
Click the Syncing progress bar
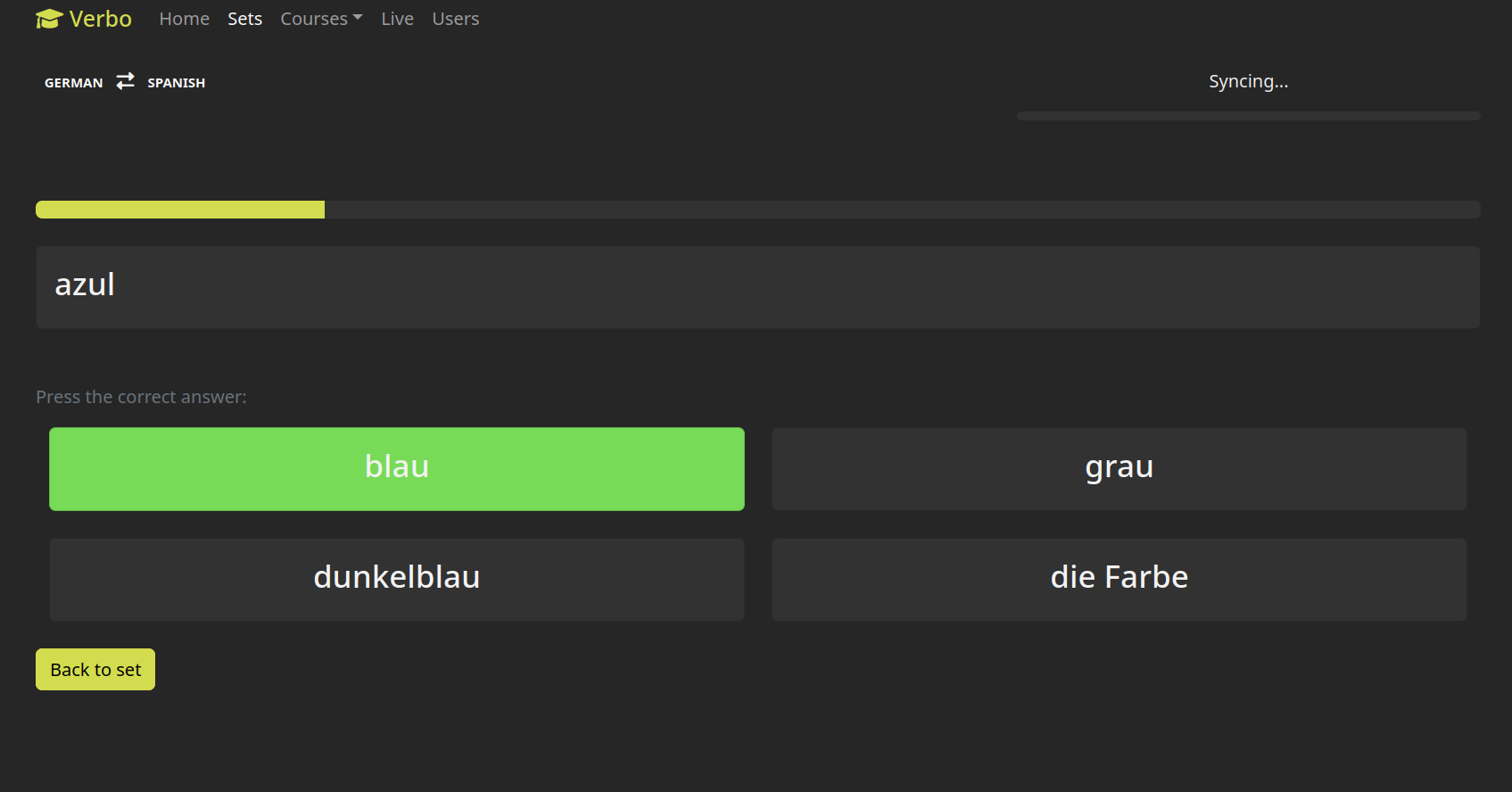point(1248,115)
